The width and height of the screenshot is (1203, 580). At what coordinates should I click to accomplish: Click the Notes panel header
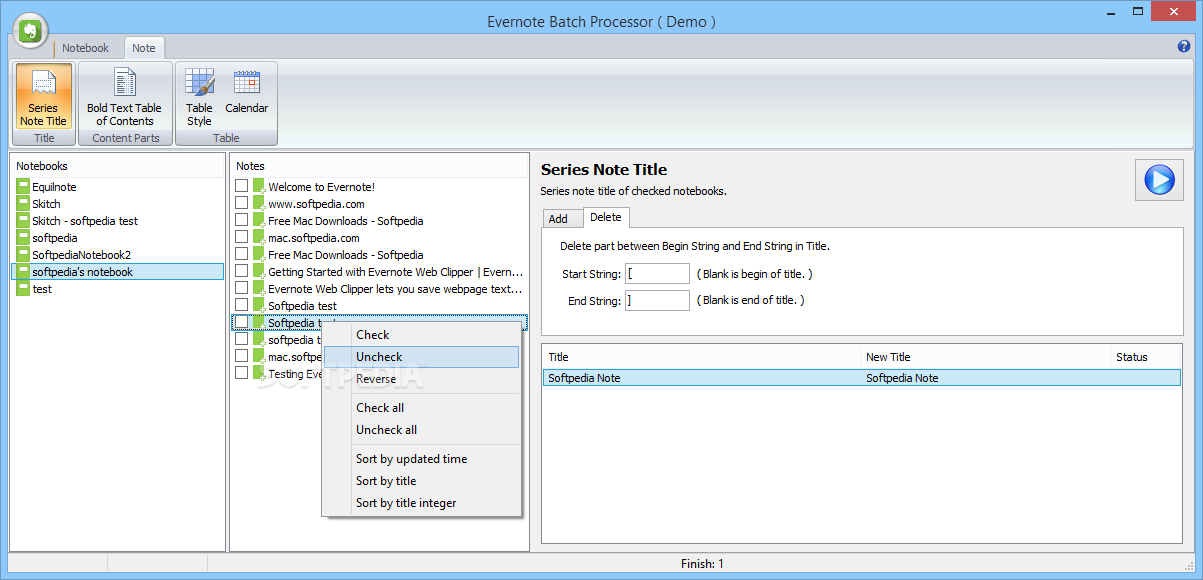379,166
